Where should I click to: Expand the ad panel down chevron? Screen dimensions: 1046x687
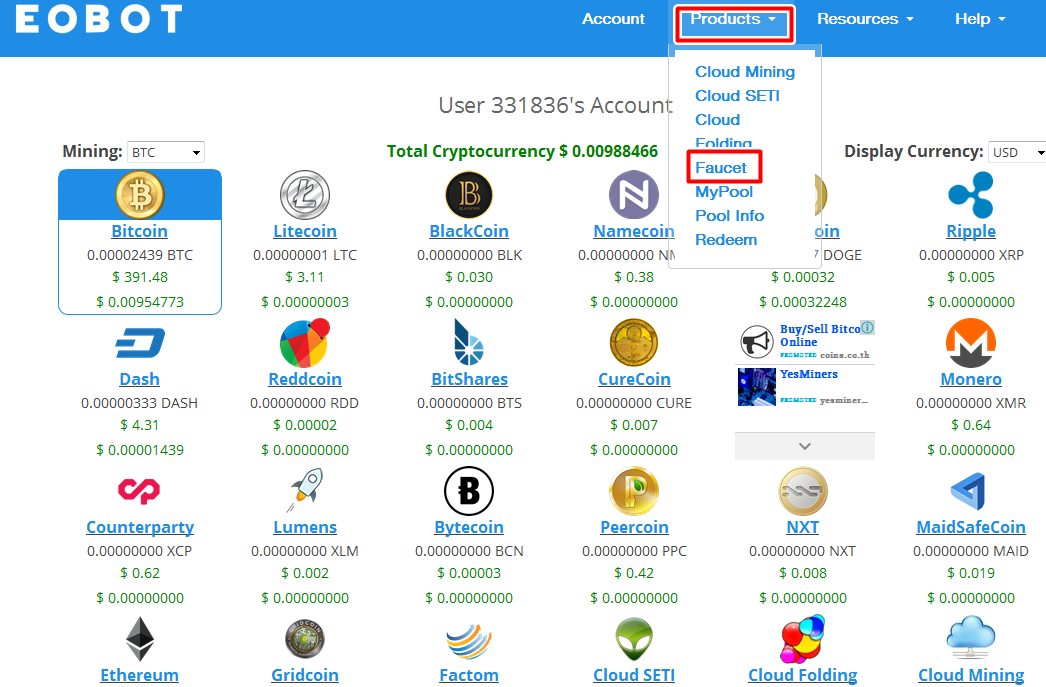tap(804, 446)
